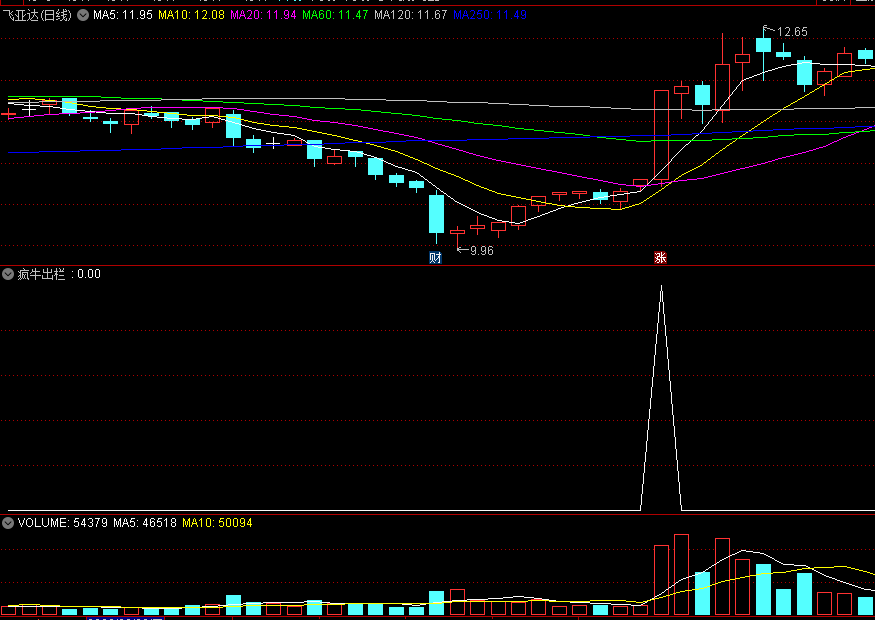875x620 pixels.
Task: Click the VOLUME: 54379 label
Action: coord(62,523)
